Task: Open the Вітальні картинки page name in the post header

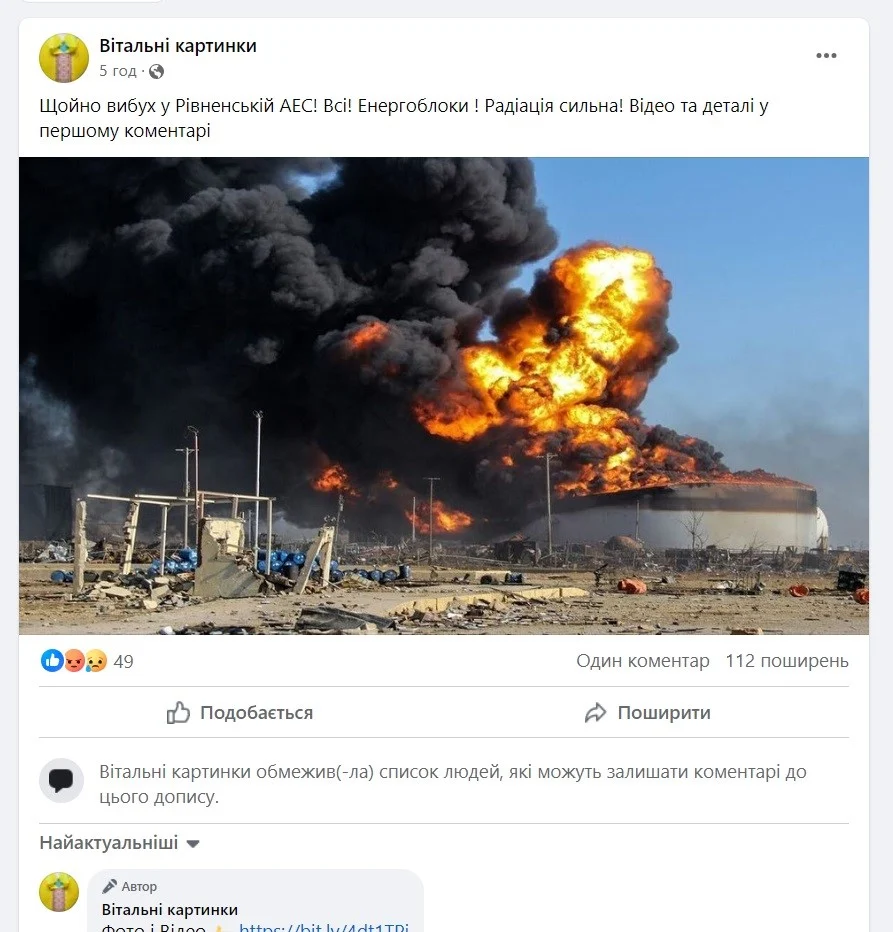Action: [x=178, y=46]
